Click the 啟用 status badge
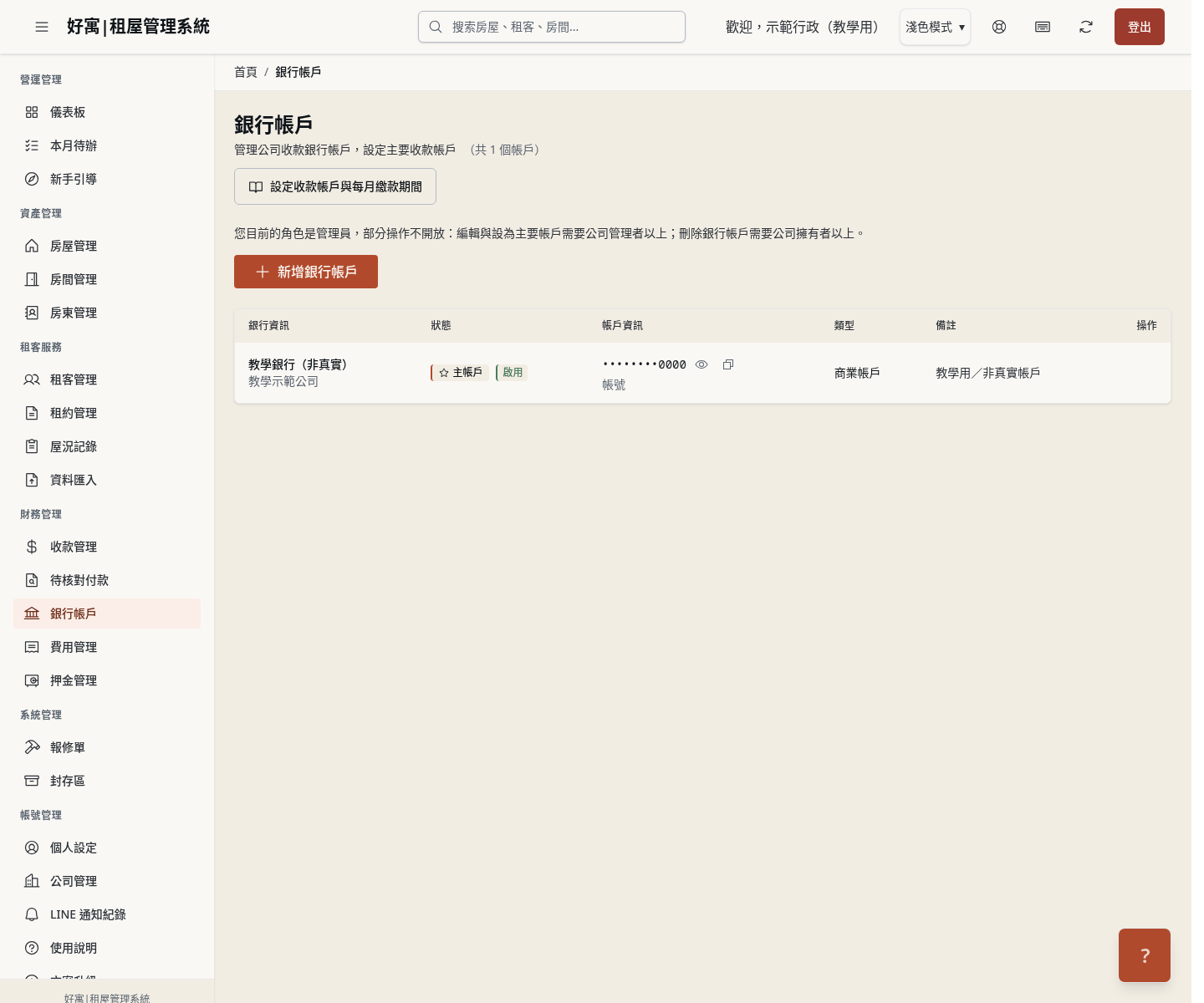 (512, 373)
